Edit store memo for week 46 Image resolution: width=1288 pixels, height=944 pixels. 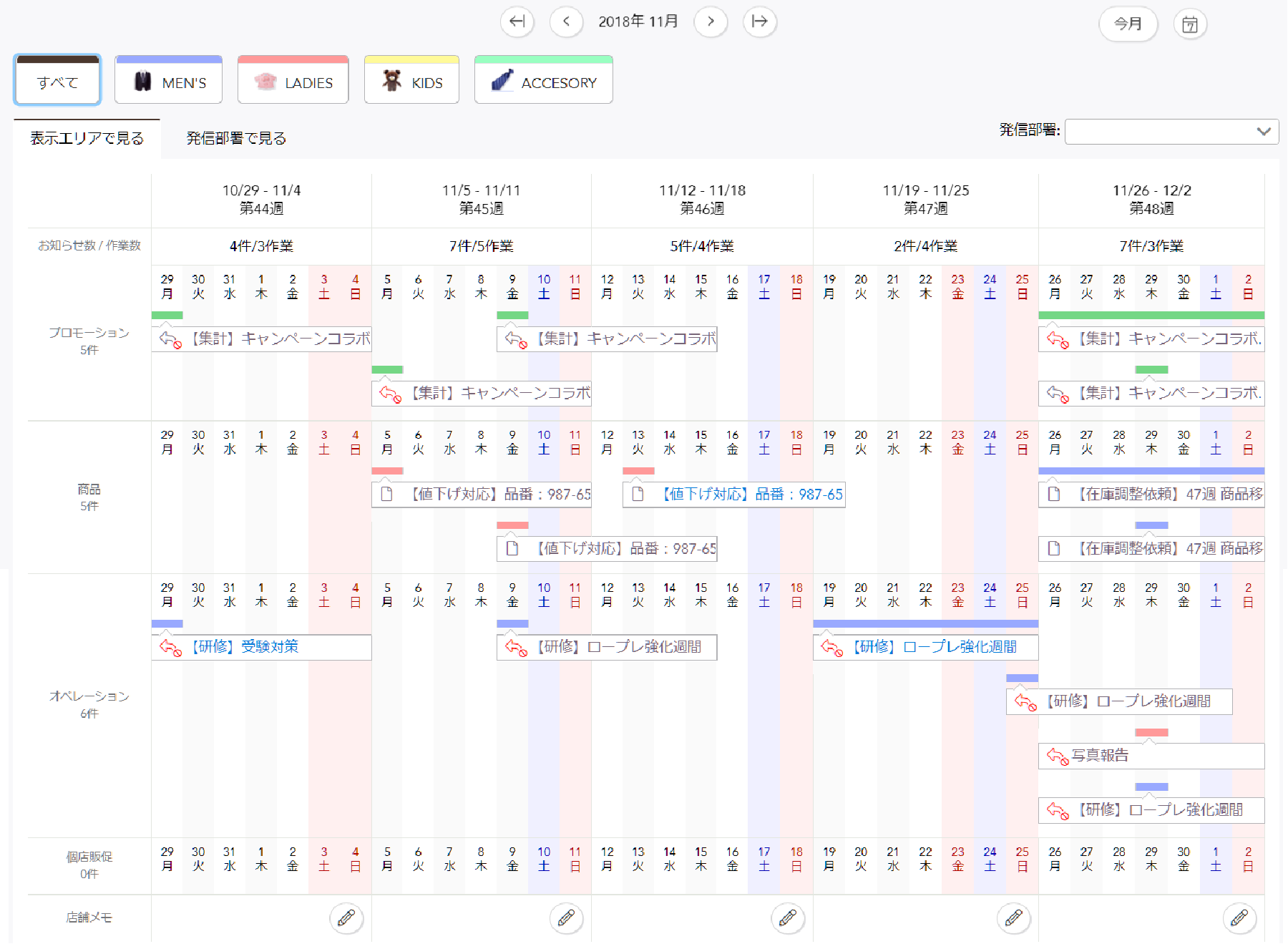tap(788, 918)
